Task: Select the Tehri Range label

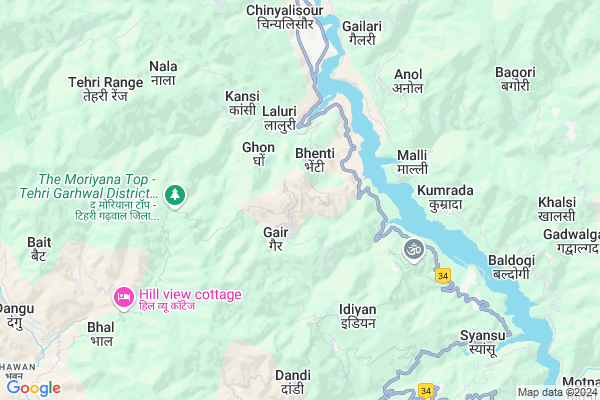Action: click(x=106, y=89)
